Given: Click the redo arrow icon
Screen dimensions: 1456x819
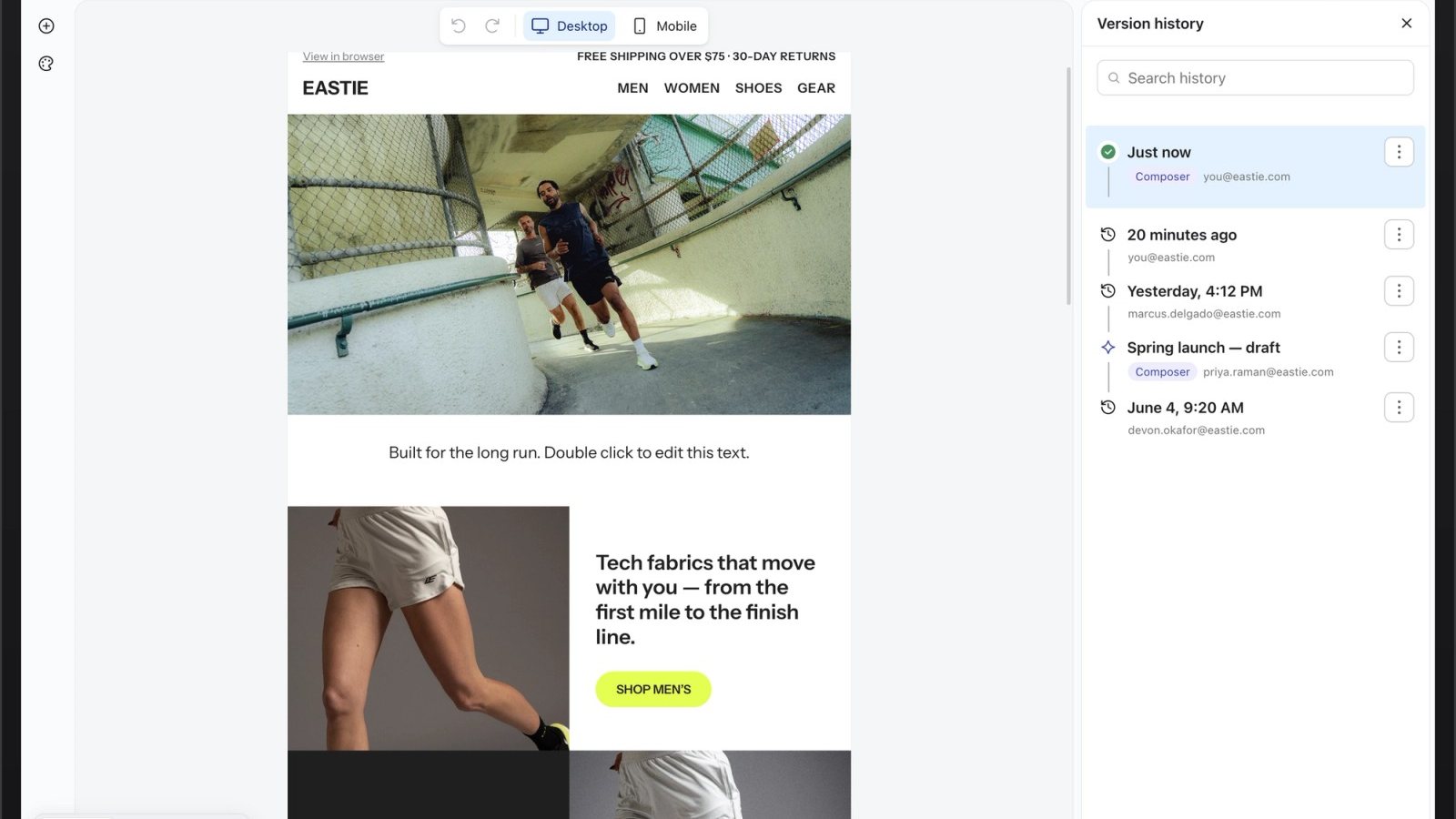Looking at the screenshot, I should click(492, 26).
